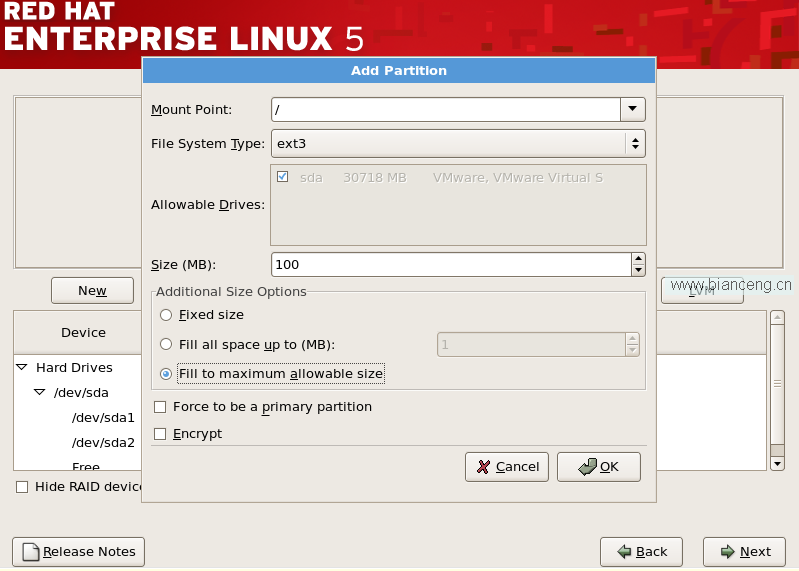
Task: Select Fill all space up to (MB)
Action: point(166,344)
